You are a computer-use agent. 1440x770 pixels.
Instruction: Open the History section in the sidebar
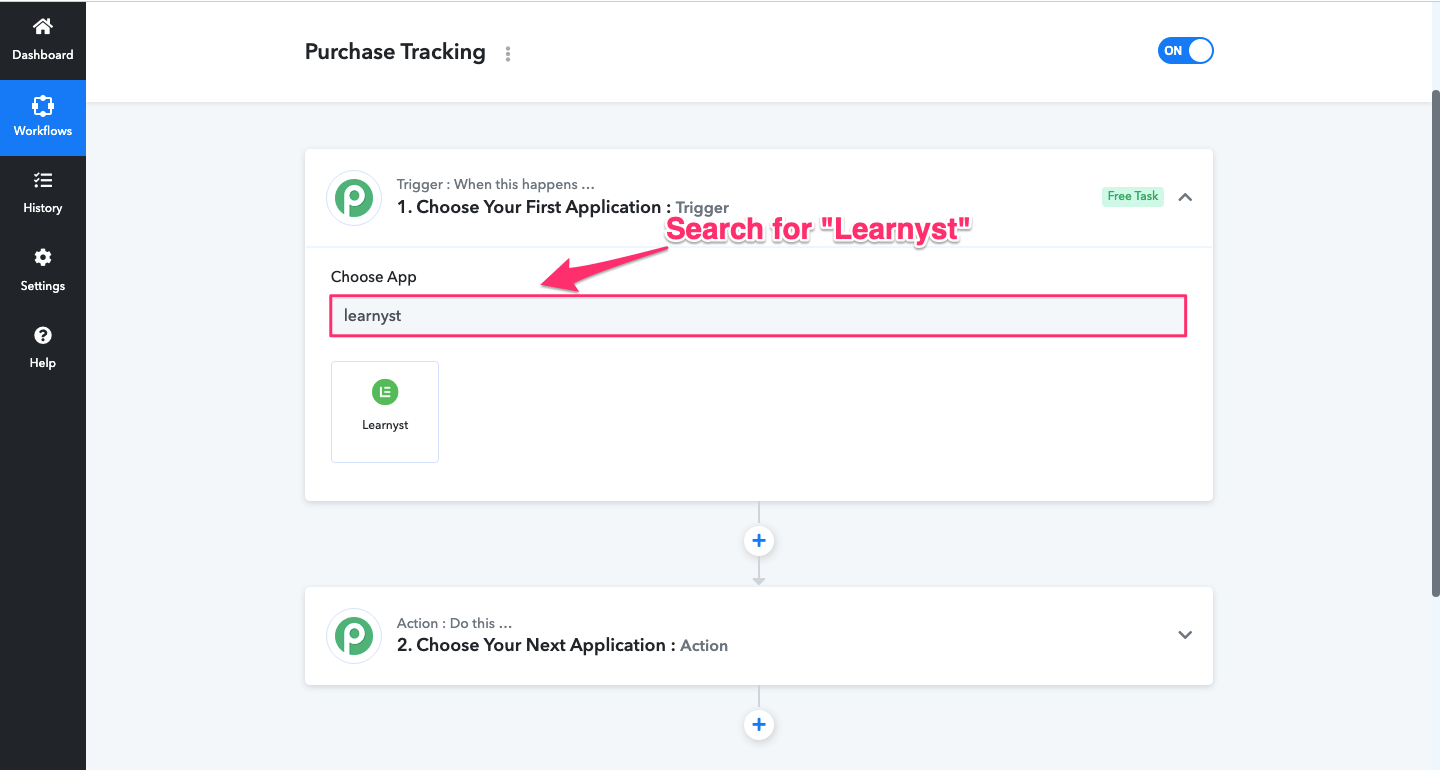[x=43, y=194]
